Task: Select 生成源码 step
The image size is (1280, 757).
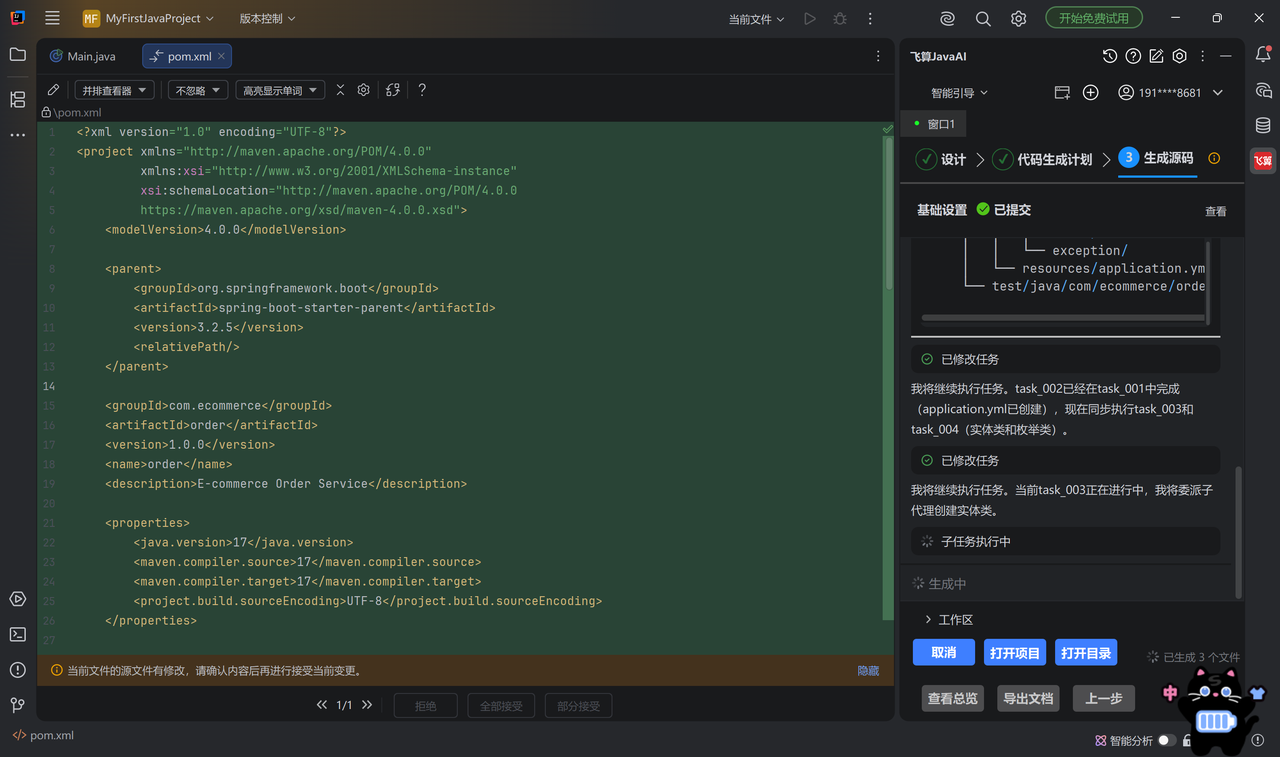Action: pos(1156,158)
